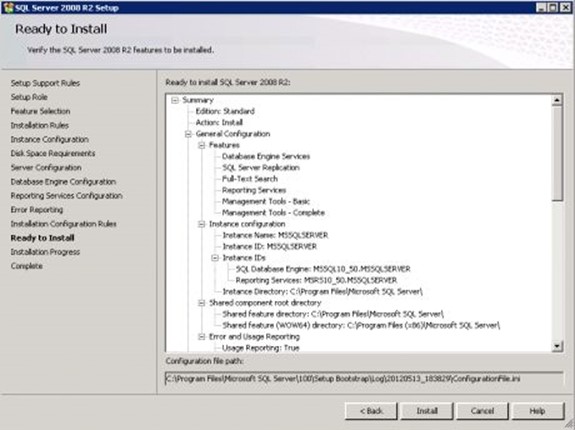Click the SQL Server Setup title bar icon
Screen dimensions: 575x430
pyautogui.click(x=8, y=8)
